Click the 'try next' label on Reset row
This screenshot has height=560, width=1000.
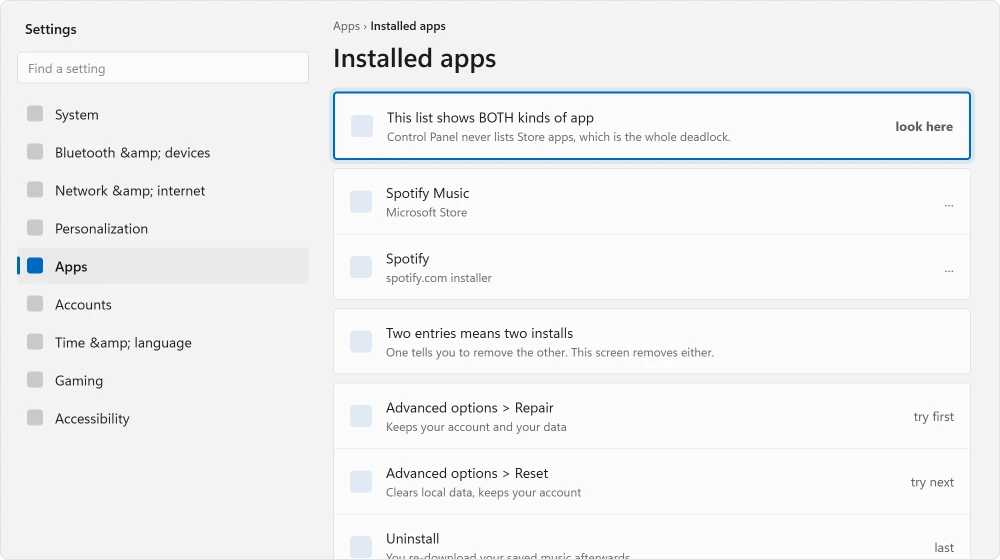pos(932,482)
